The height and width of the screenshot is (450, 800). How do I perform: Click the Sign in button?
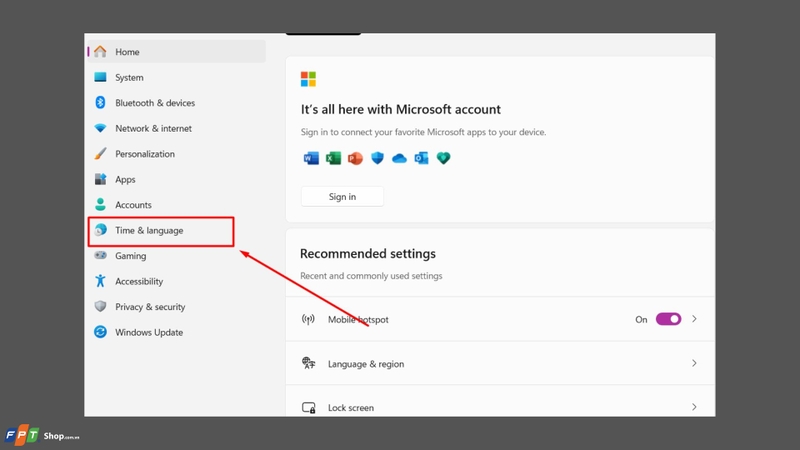click(342, 196)
